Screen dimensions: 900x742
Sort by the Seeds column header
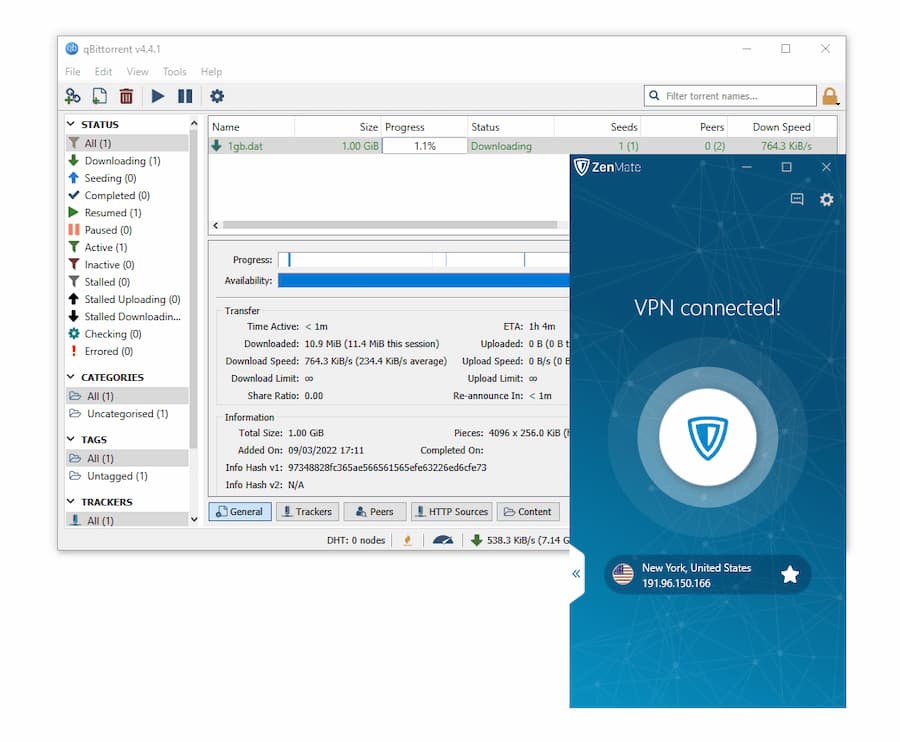597,127
